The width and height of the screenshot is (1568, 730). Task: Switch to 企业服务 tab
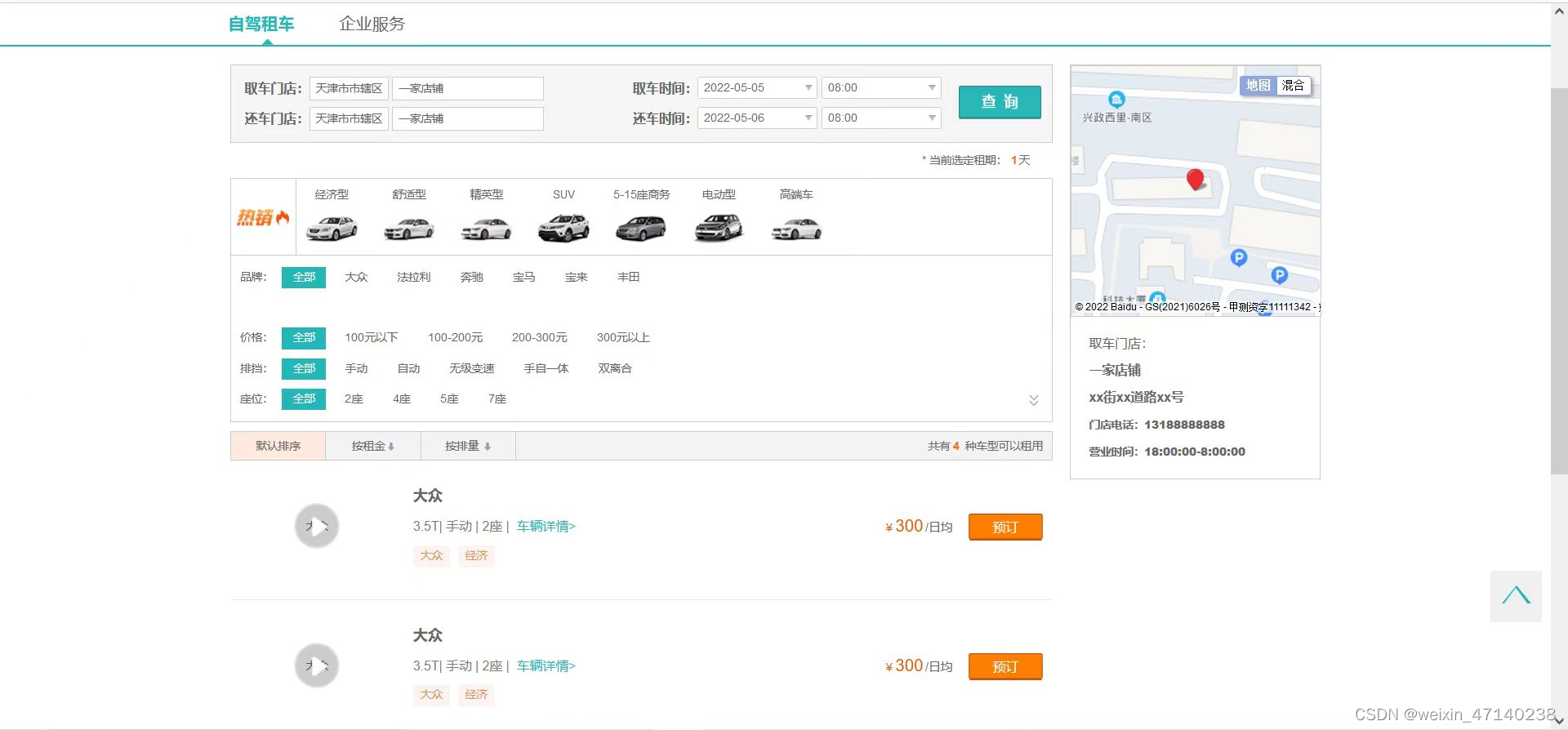[x=372, y=24]
